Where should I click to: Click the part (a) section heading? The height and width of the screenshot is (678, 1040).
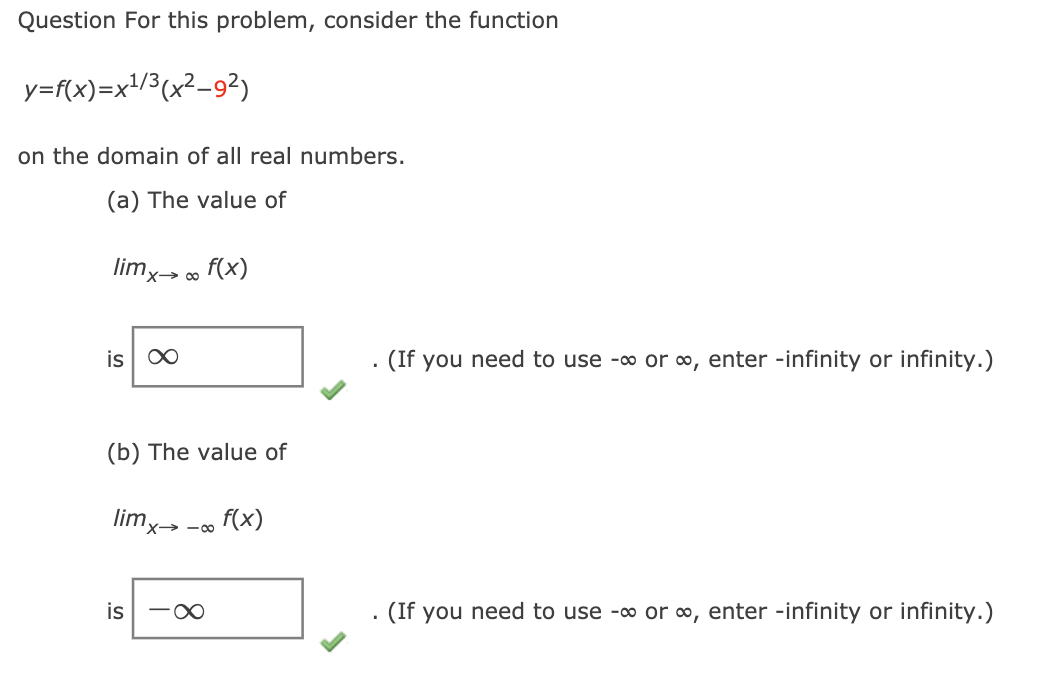[x=199, y=200]
